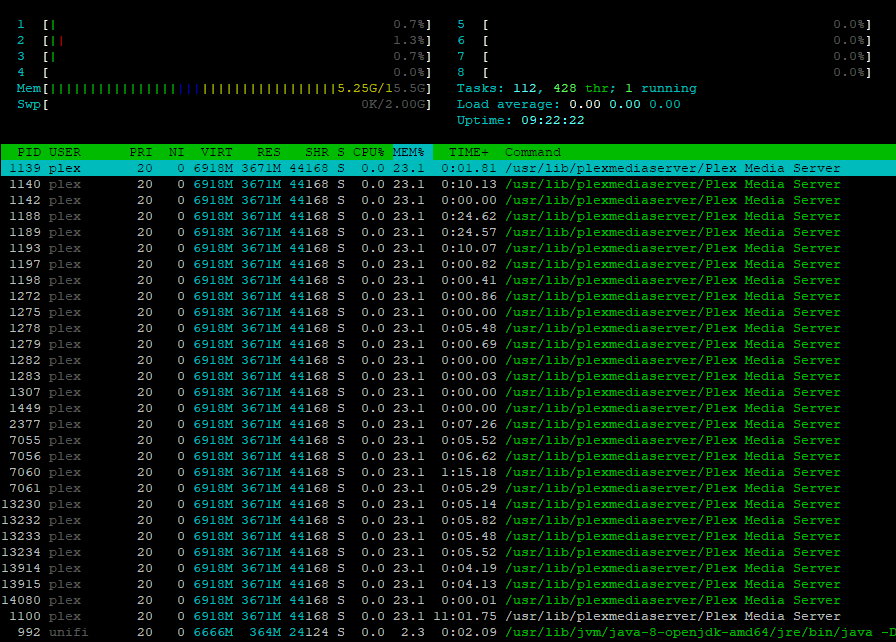The height and width of the screenshot is (642, 896).
Task: Select process row with PID 13914
Action: (448, 568)
